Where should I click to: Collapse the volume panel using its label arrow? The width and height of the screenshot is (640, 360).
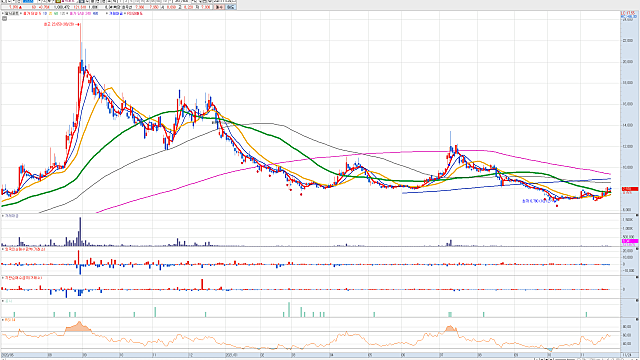tap(3, 216)
